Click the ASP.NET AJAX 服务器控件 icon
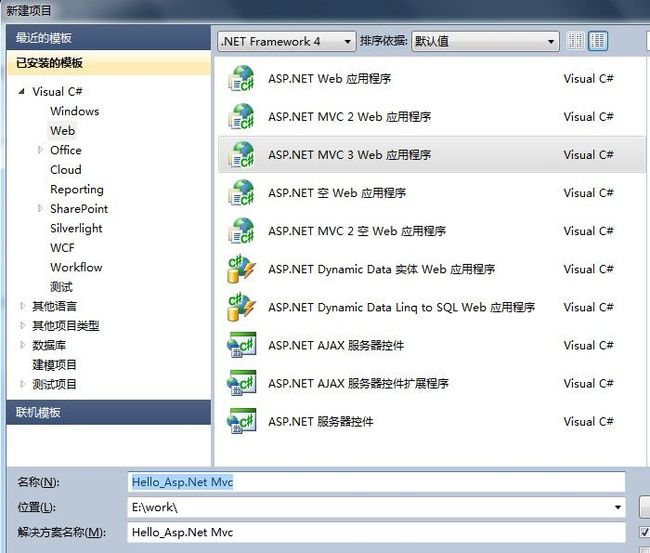 point(241,345)
